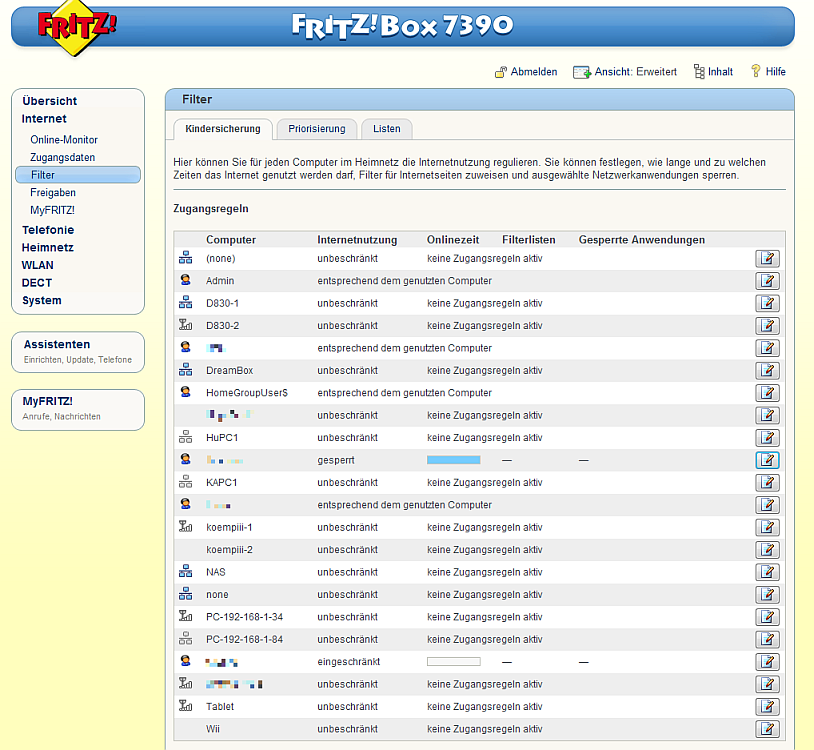Image resolution: width=814 pixels, height=750 pixels.
Task: Click the Zugangsregeln heading
Action: pyautogui.click(x=211, y=209)
